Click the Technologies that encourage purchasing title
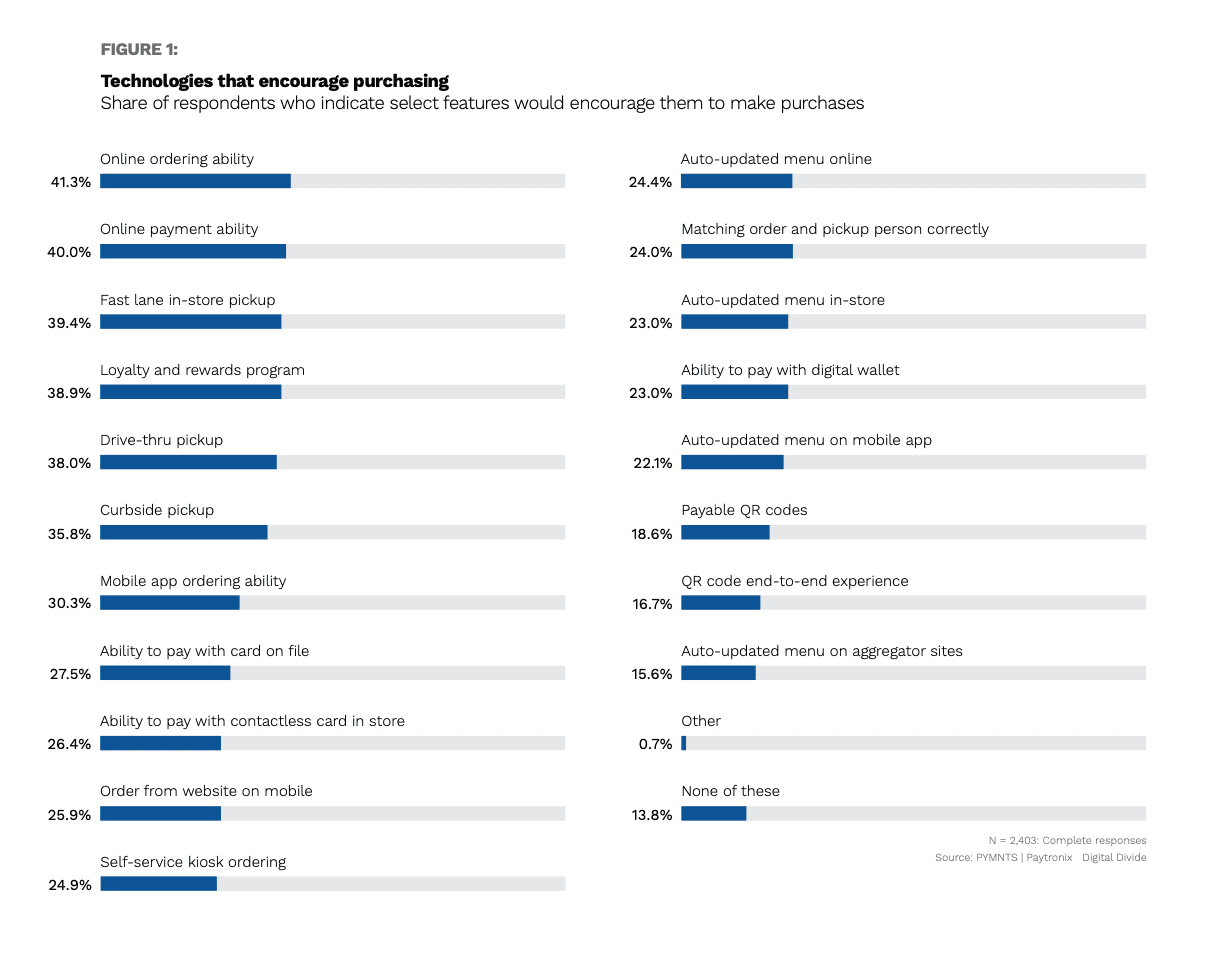The width and height of the screenshot is (1209, 953). 275,81
